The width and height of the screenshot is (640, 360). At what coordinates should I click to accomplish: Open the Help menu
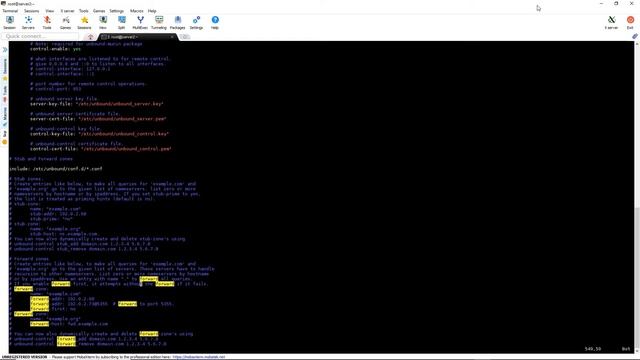[152, 11]
